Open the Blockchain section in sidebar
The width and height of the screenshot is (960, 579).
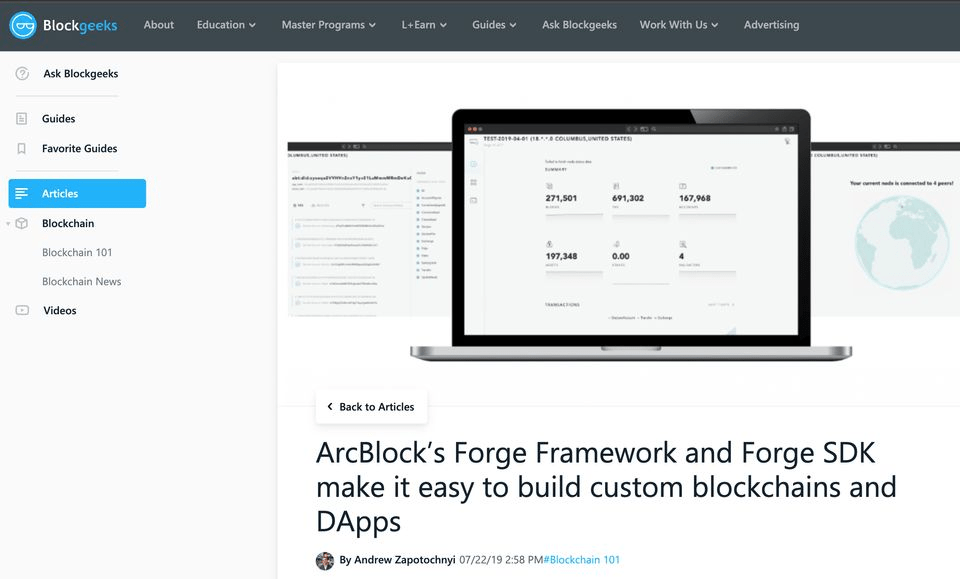(68, 223)
